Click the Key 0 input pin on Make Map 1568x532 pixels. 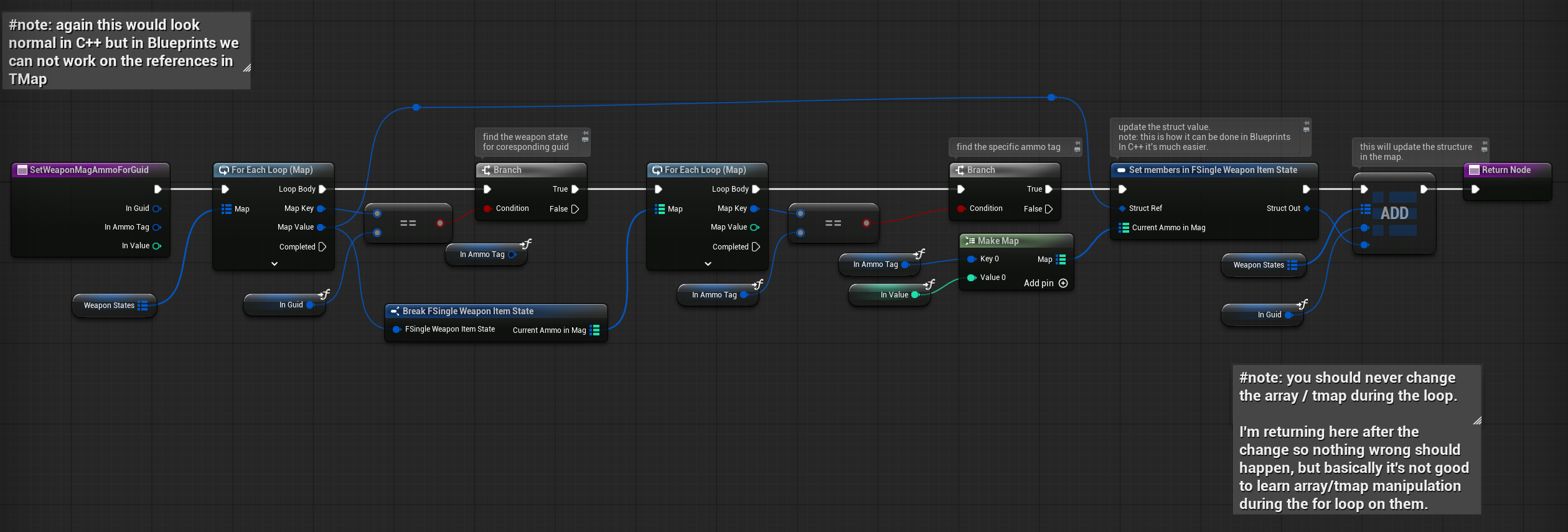point(970,259)
